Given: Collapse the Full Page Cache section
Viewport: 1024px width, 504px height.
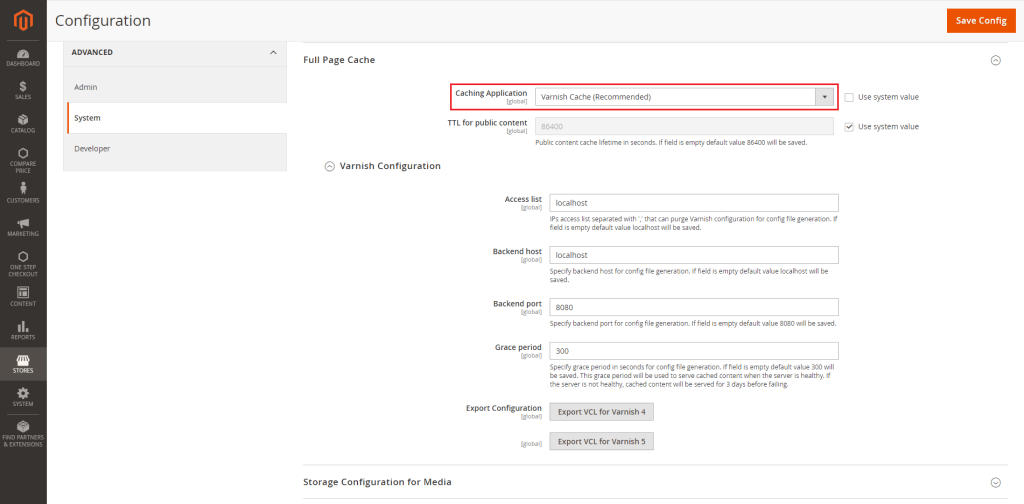Looking at the screenshot, I should click(x=995, y=60).
